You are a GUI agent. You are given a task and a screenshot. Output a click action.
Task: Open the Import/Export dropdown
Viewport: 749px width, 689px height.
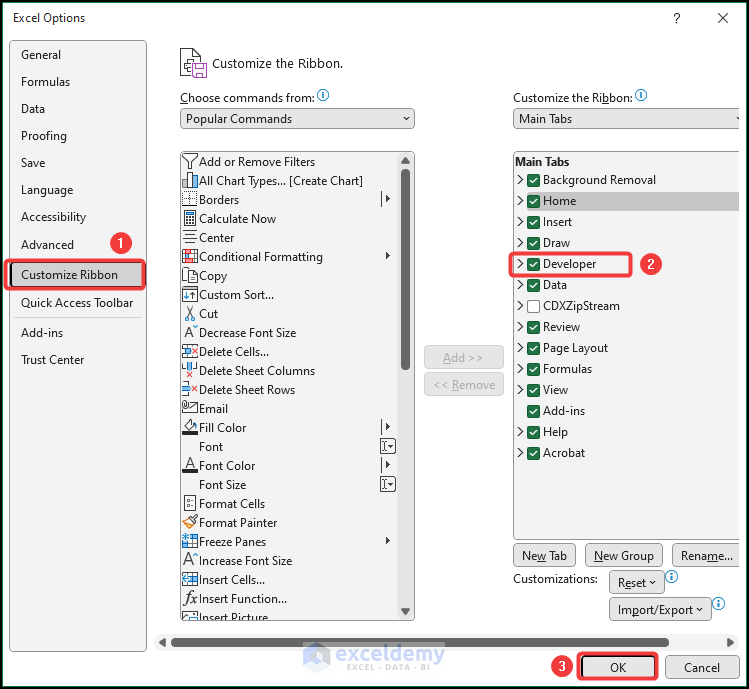pos(660,610)
